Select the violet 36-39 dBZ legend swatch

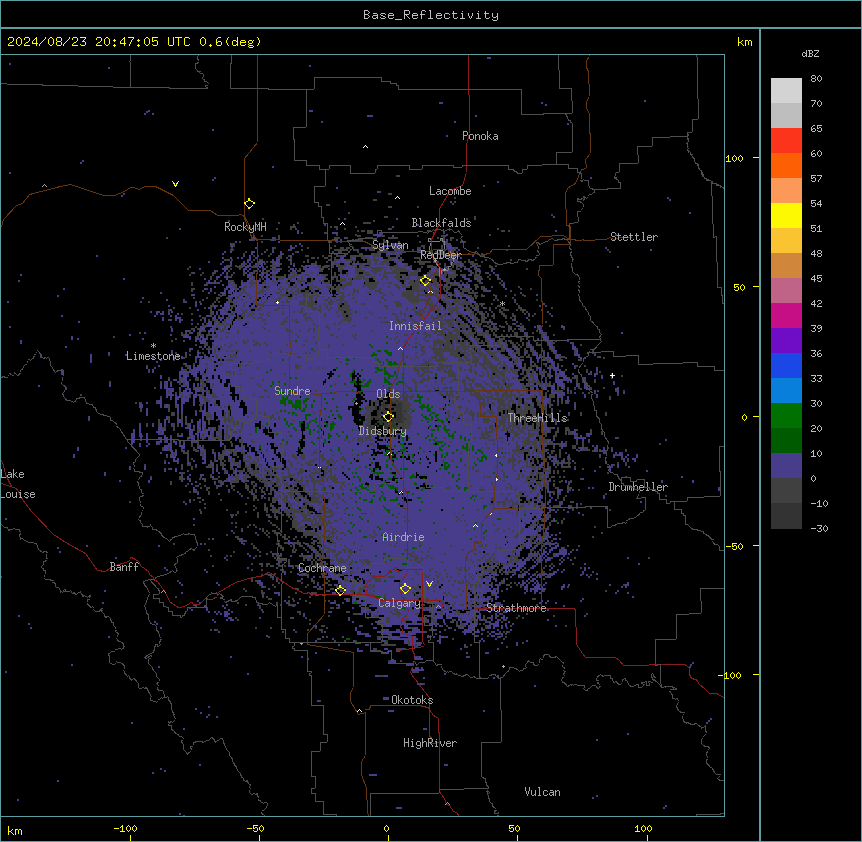click(786, 340)
